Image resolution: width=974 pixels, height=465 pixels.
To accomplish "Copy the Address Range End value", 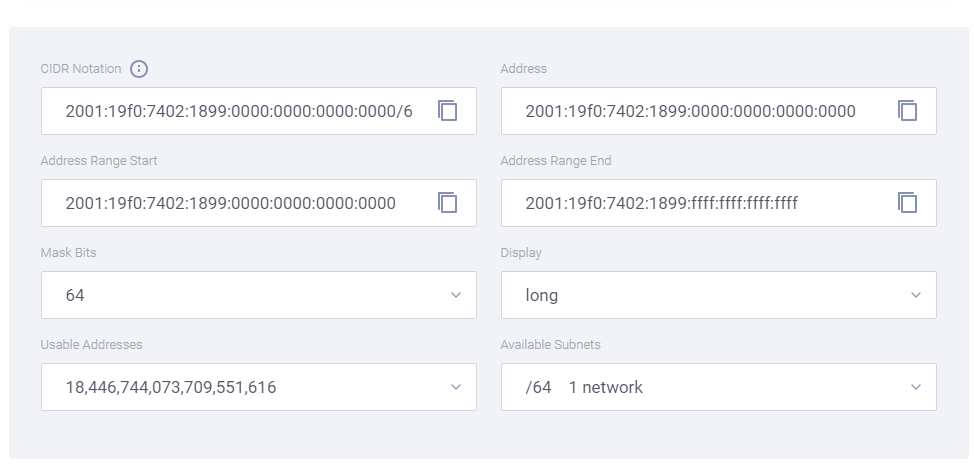I will coord(907,203).
